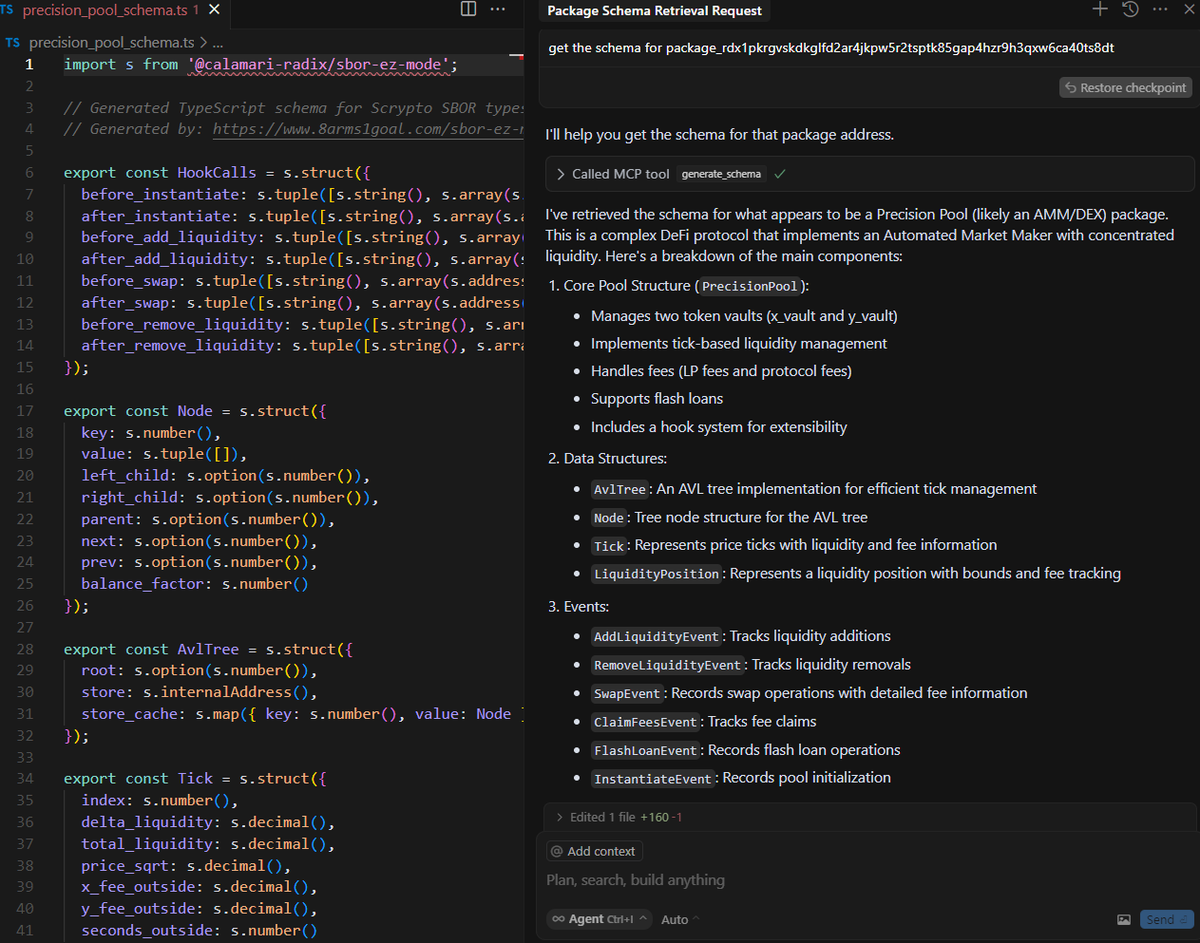
Task: Expand the Edited 1 file summary
Action: click(x=870, y=817)
